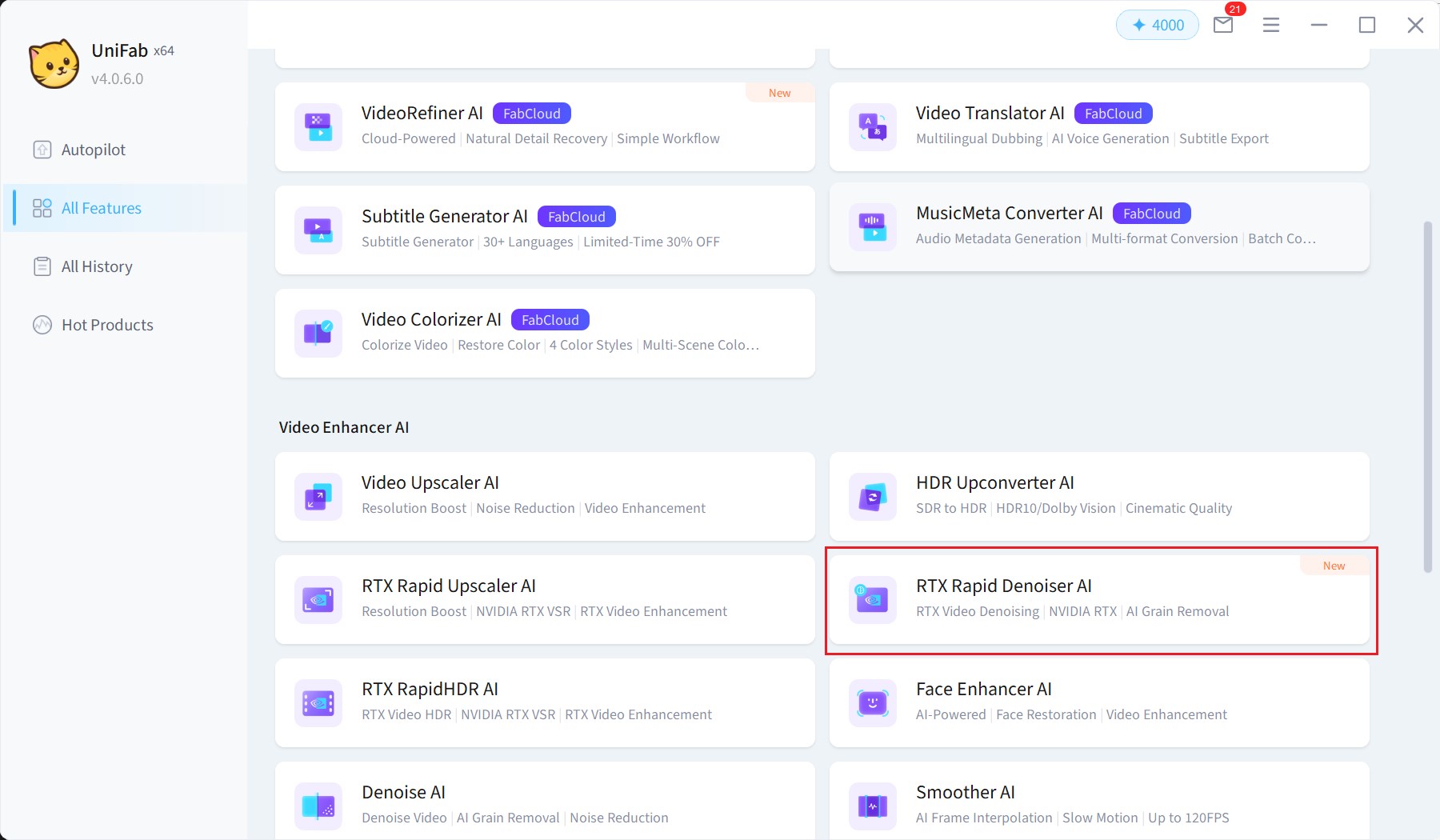The image size is (1440, 840).
Task: Click the Denoise AI title
Action: coord(403,792)
